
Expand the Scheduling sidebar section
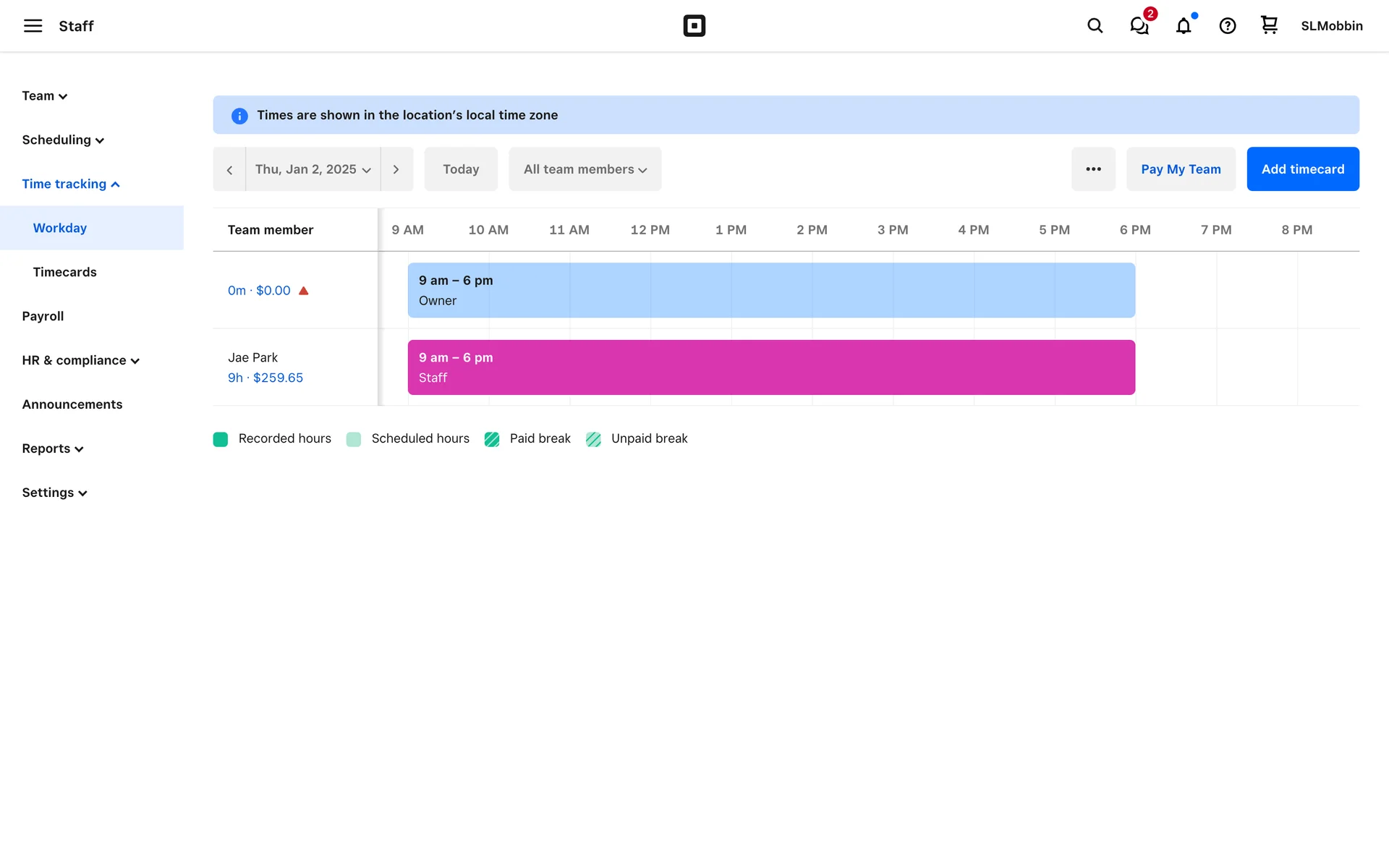pyautogui.click(x=63, y=140)
